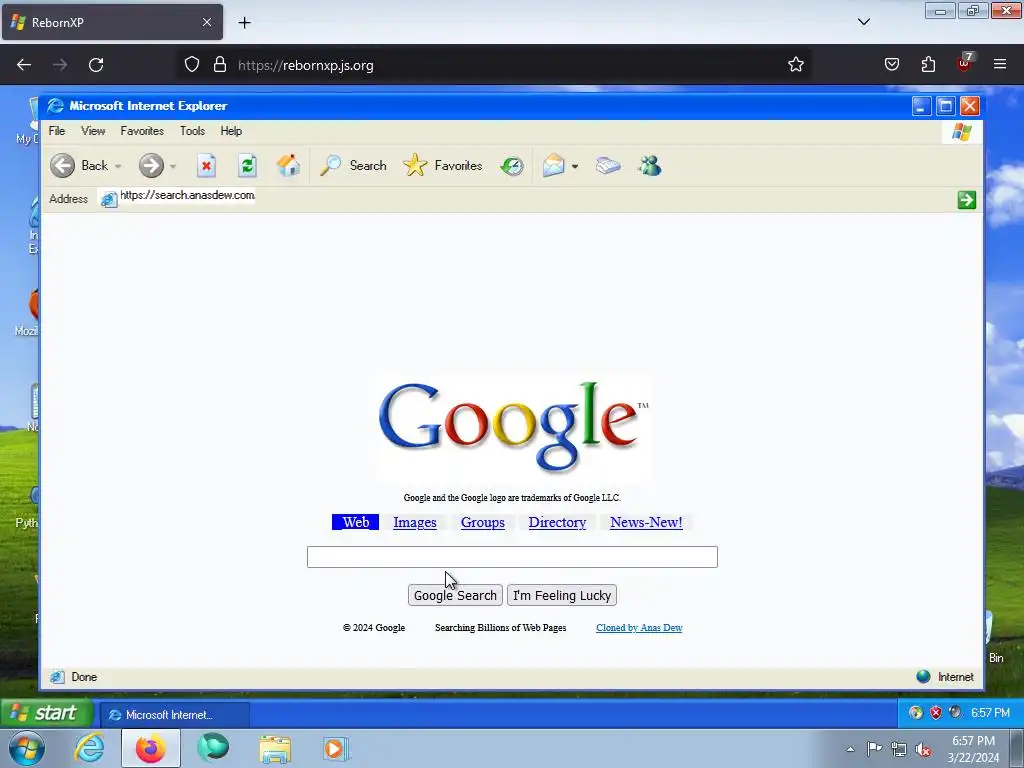1024x768 pixels.
Task: Click the IE address field URL
Action: pos(187,195)
